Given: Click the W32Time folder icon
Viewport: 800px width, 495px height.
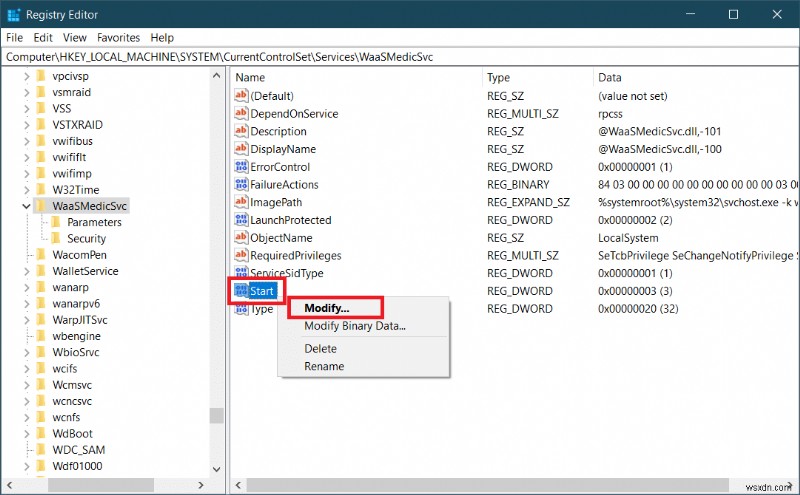Looking at the screenshot, I should [x=41, y=190].
